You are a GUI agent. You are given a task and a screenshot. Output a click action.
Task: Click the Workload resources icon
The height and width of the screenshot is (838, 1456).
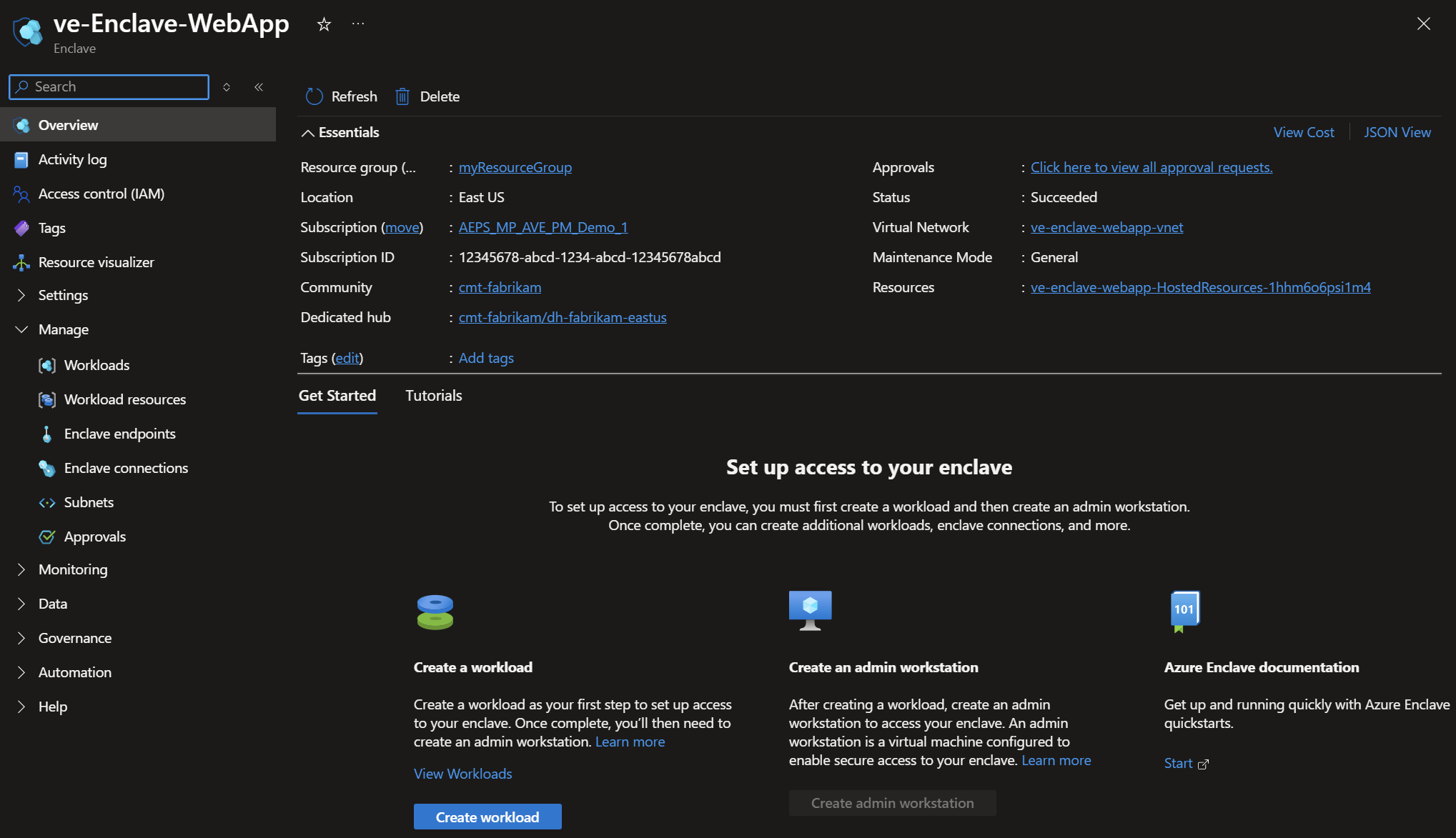point(47,399)
